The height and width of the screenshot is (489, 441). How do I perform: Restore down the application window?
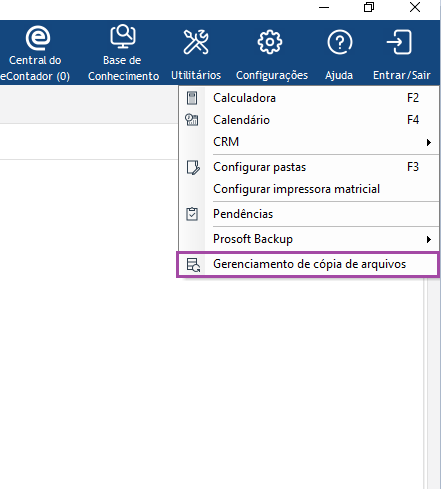[x=369, y=7]
